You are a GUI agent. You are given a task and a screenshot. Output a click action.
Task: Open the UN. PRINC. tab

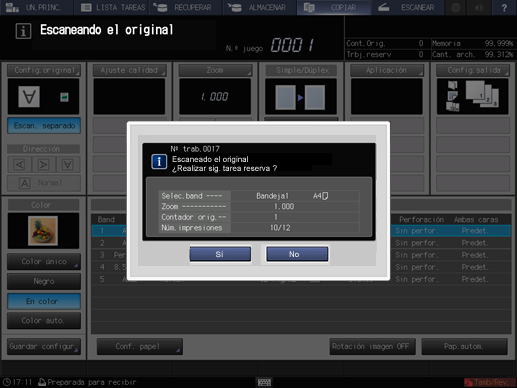pos(37,7)
